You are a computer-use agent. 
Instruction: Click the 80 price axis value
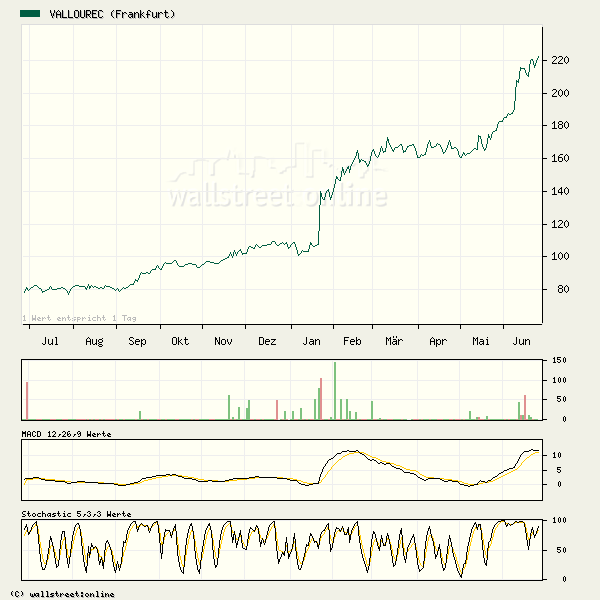click(563, 289)
